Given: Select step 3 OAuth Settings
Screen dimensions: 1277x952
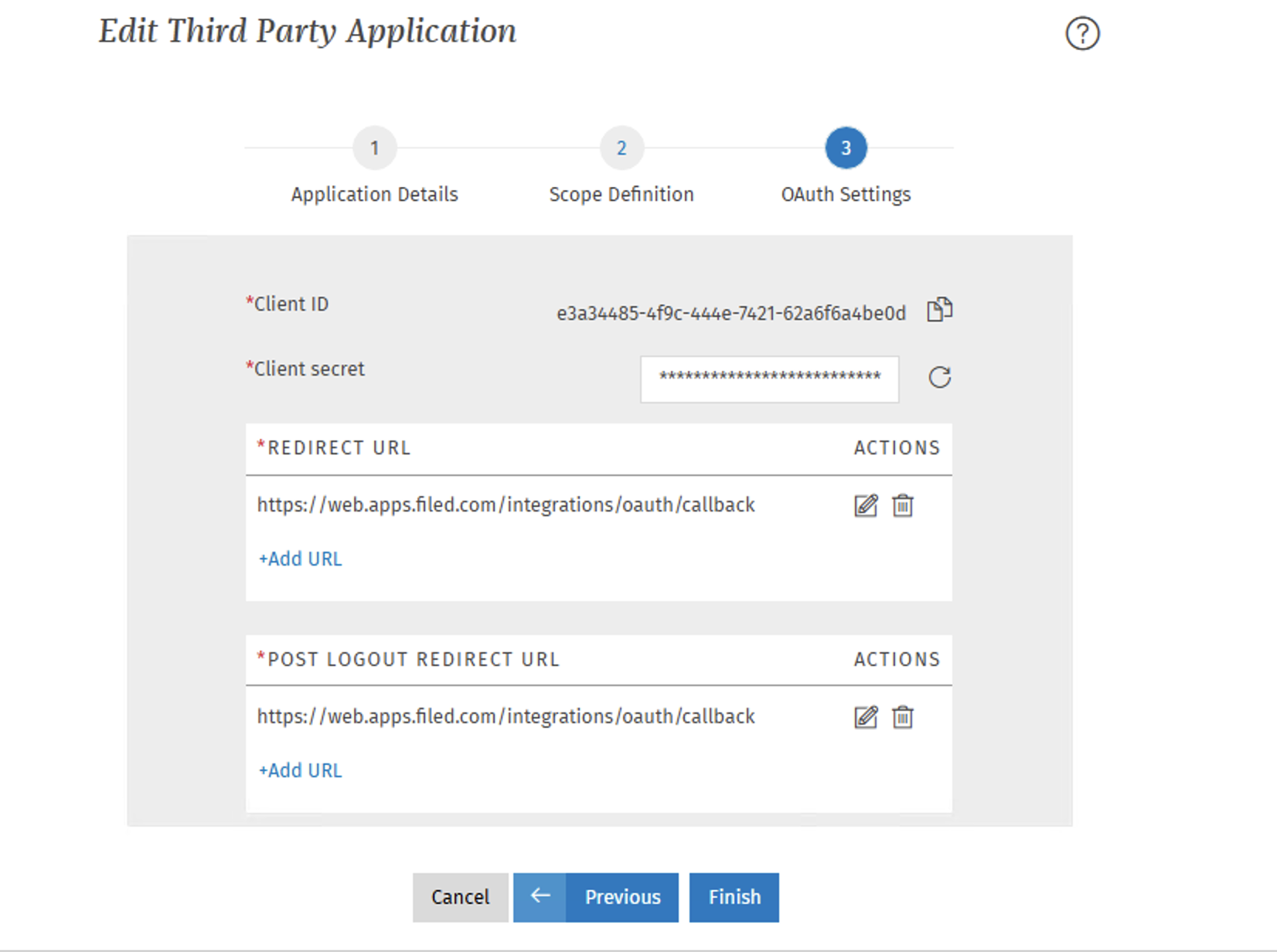Looking at the screenshot, I should coord(846,148).
